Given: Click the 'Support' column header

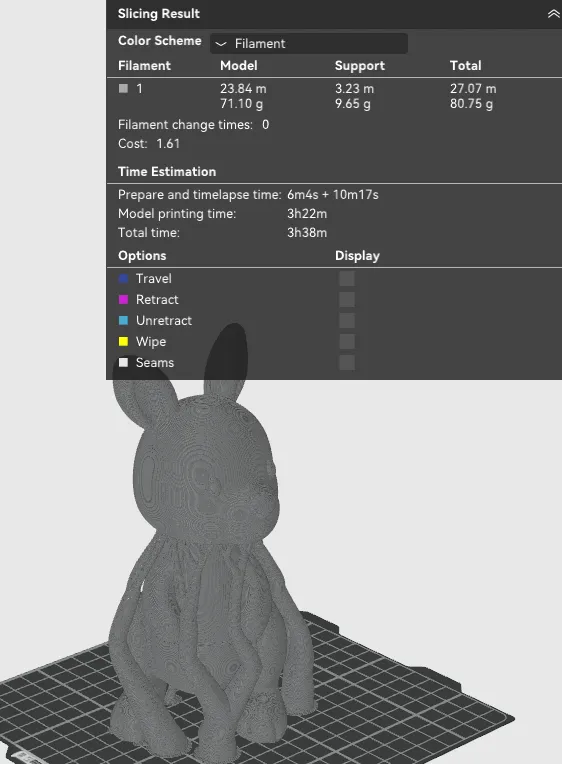Looking at the screenshot, I should 360,66.
